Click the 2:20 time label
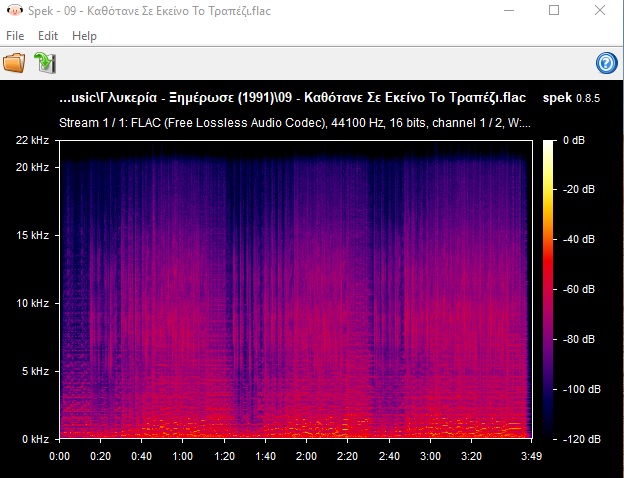The height and width of the screenshot is (478, 624). (347, 456)
